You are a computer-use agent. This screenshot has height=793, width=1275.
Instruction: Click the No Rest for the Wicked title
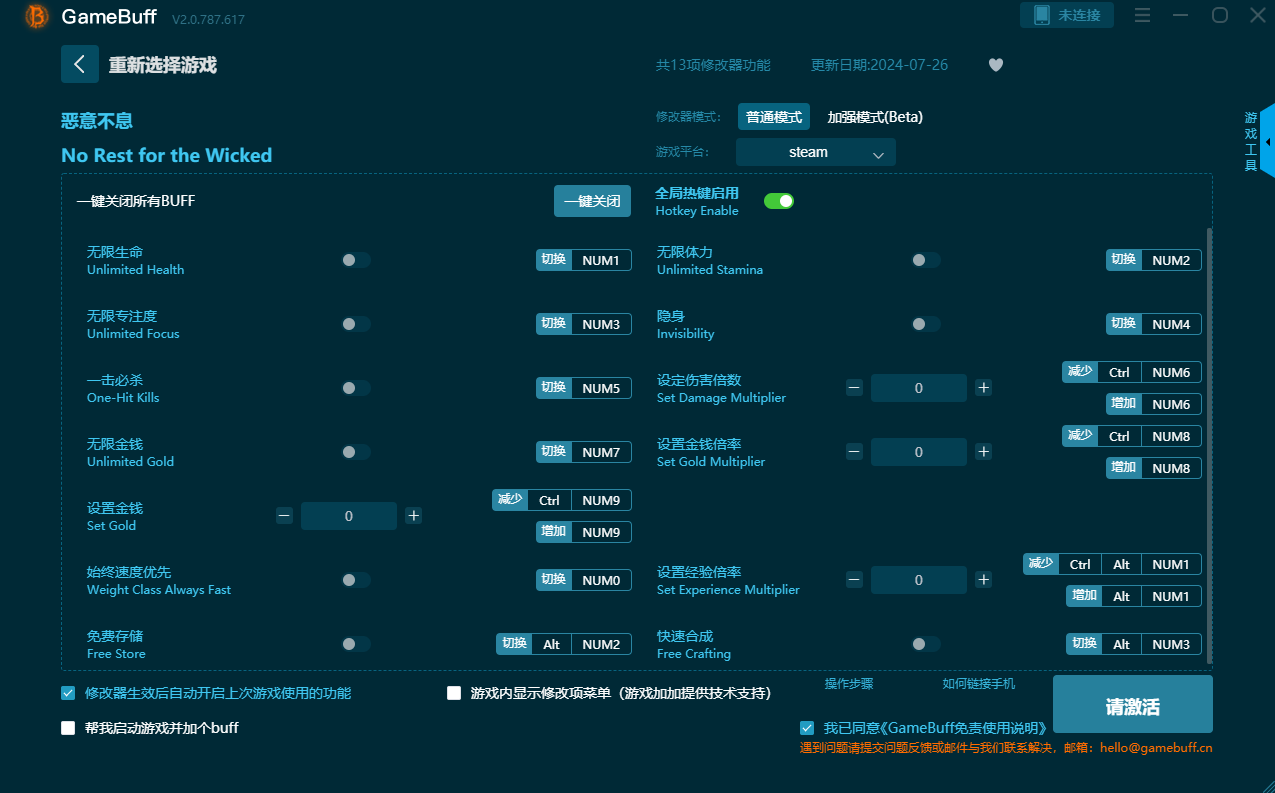pos(166,155)
